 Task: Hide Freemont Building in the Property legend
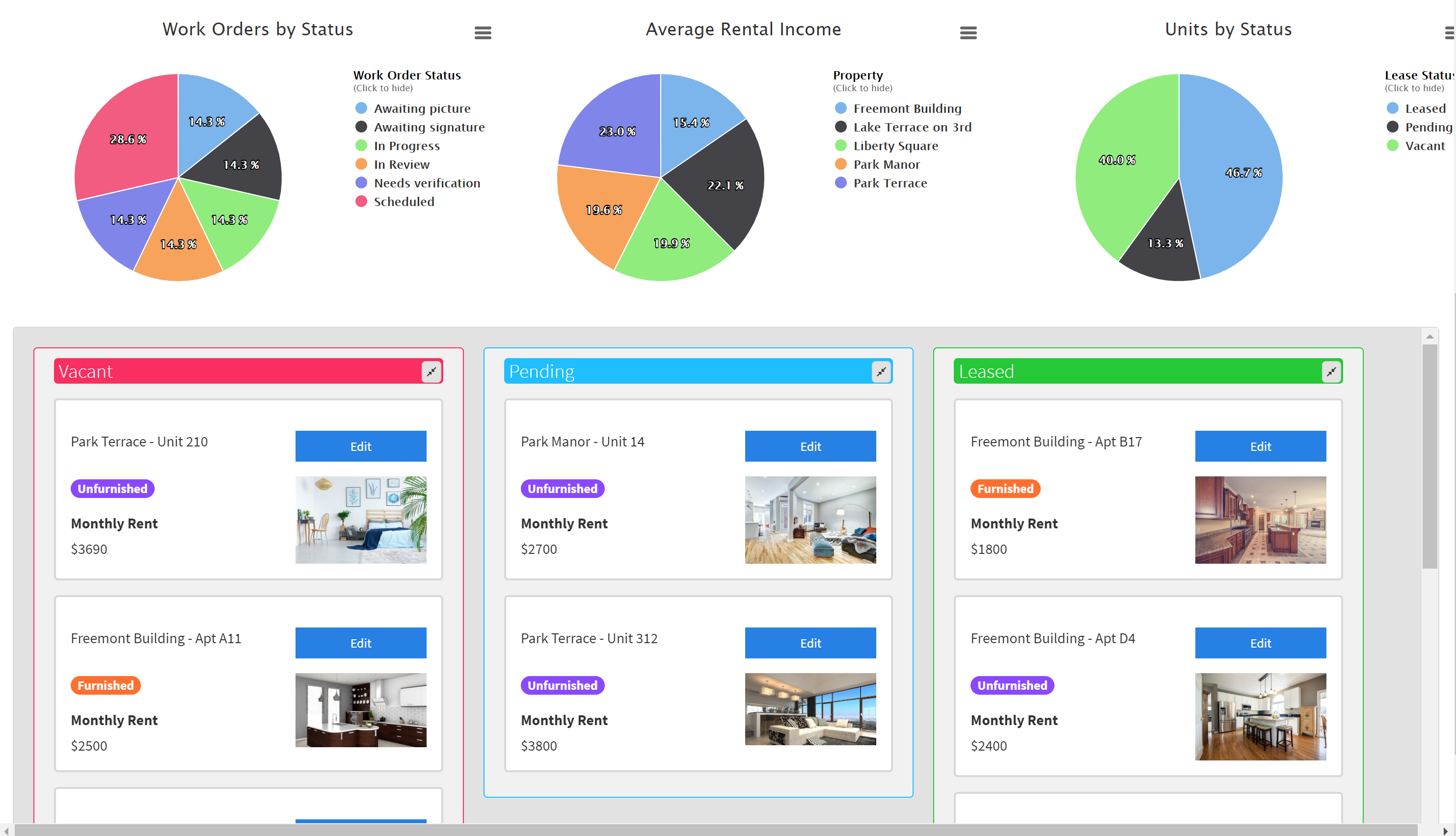click(x=898, y=108)
